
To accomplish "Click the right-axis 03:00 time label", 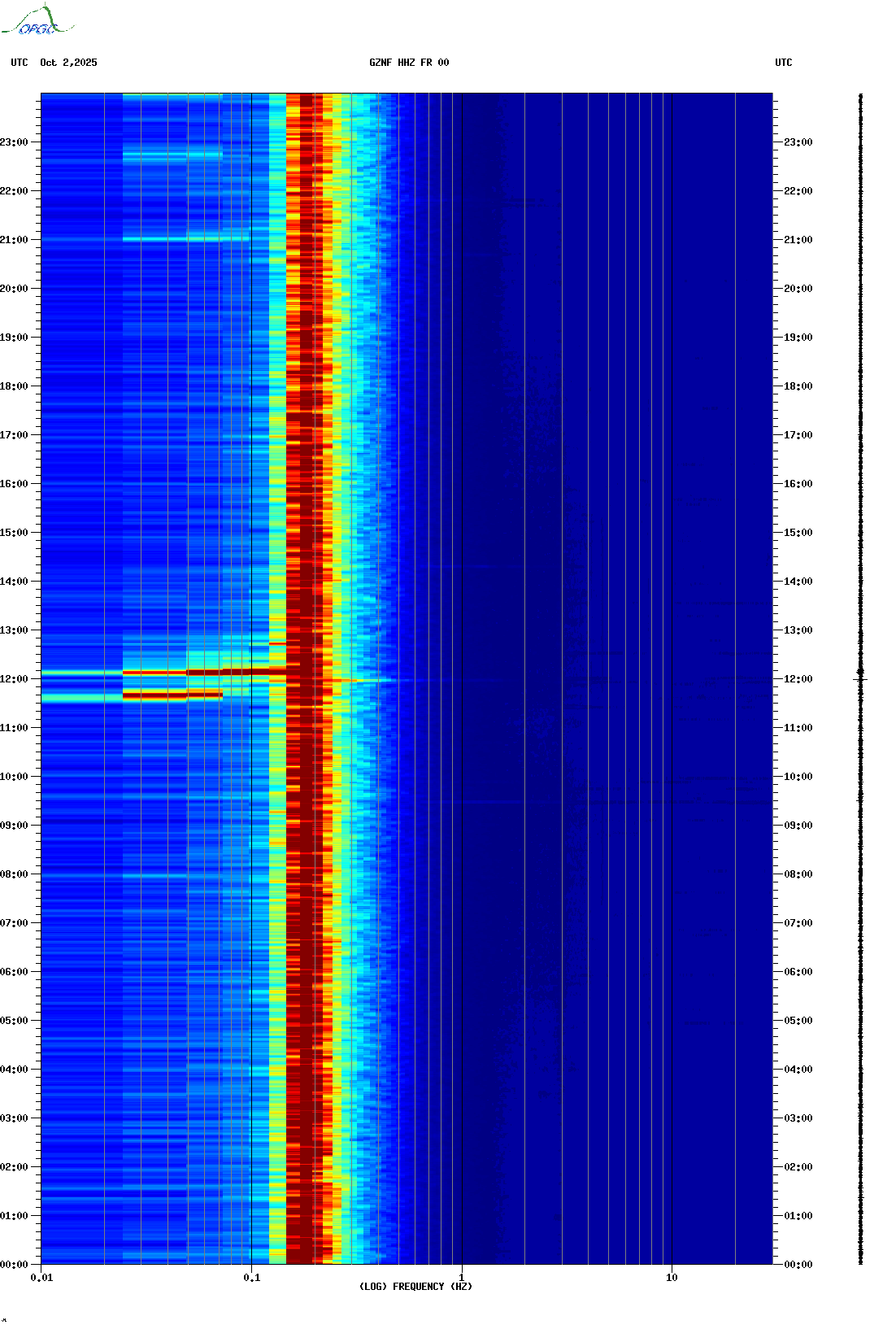I will (x=798, y=1118).
